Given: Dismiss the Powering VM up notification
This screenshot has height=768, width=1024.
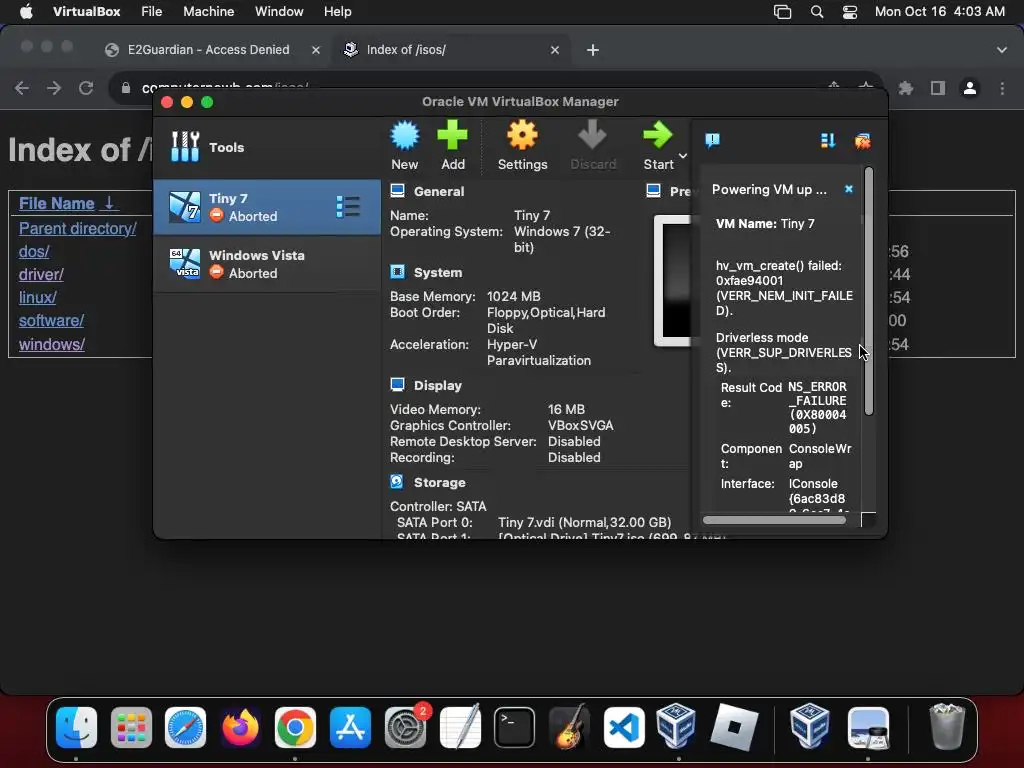Looking at the screenshot, I should [848, 189].
